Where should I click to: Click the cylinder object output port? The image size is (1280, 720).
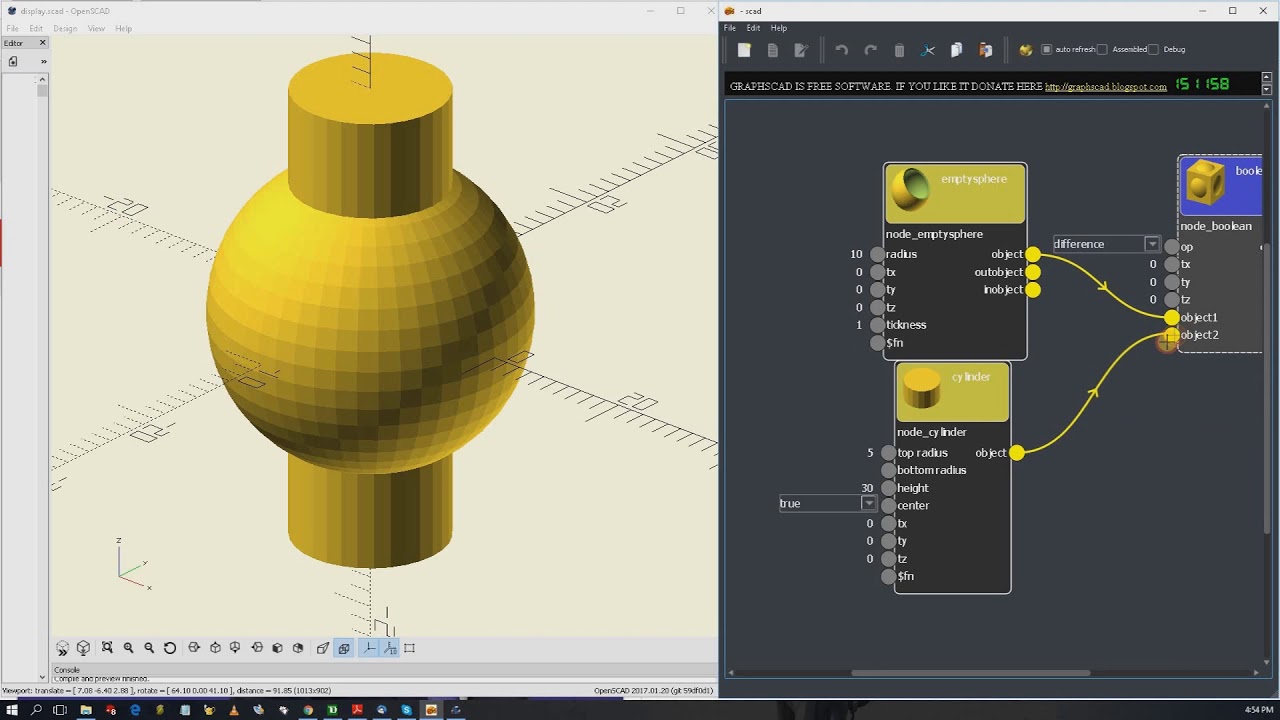coord(1017,453)
